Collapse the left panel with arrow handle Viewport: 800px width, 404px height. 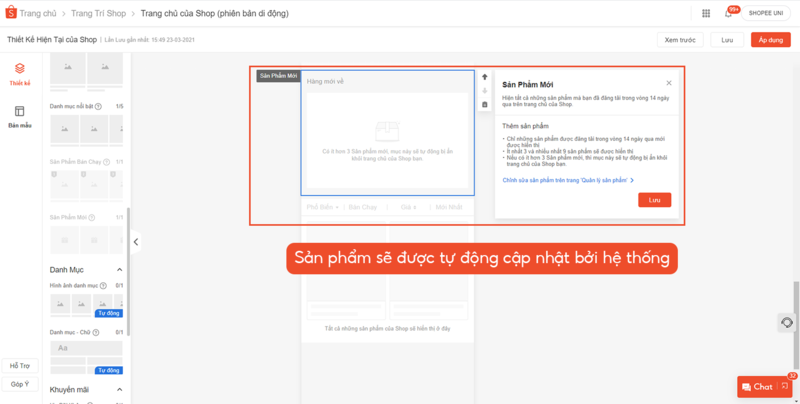pyautogui.click(x=135, y=241)
